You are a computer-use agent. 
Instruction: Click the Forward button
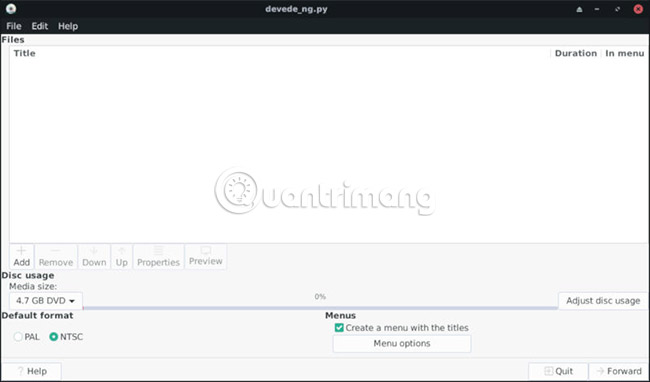point(618,371)
